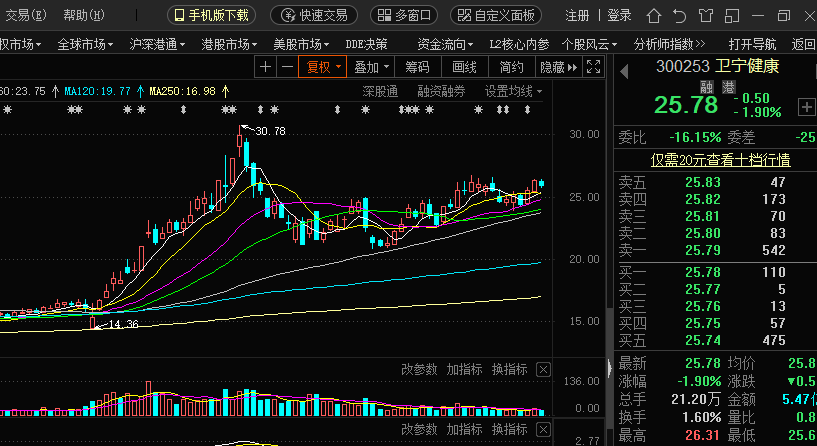The image size is (817, 446).
Task: Go to home page via house icon
Action: 654,16
